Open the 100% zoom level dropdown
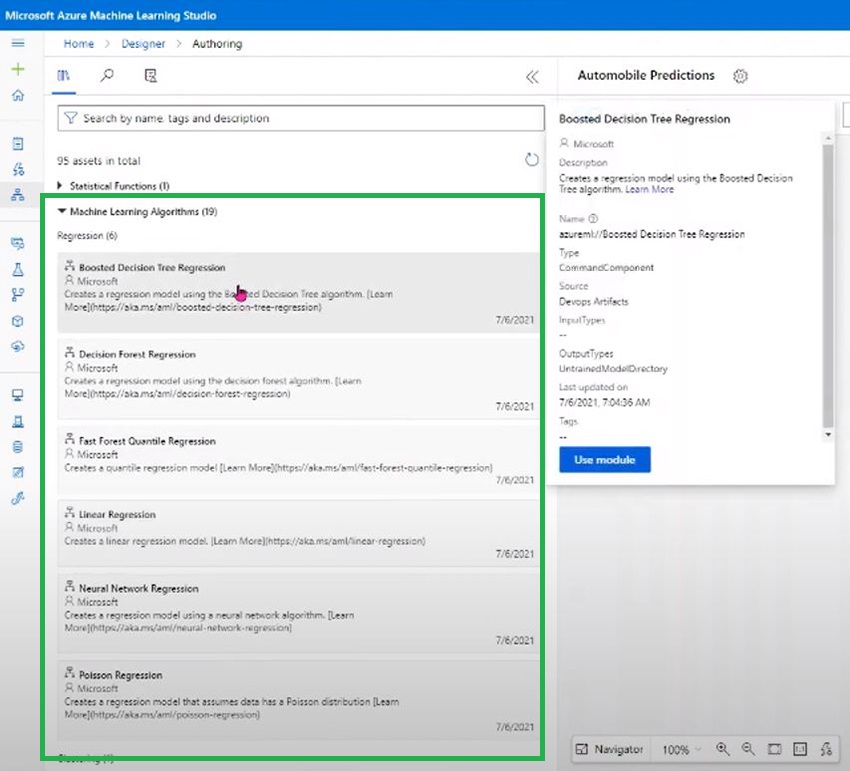850x771 pixels. pyautogui.click(x=681, y=750)
